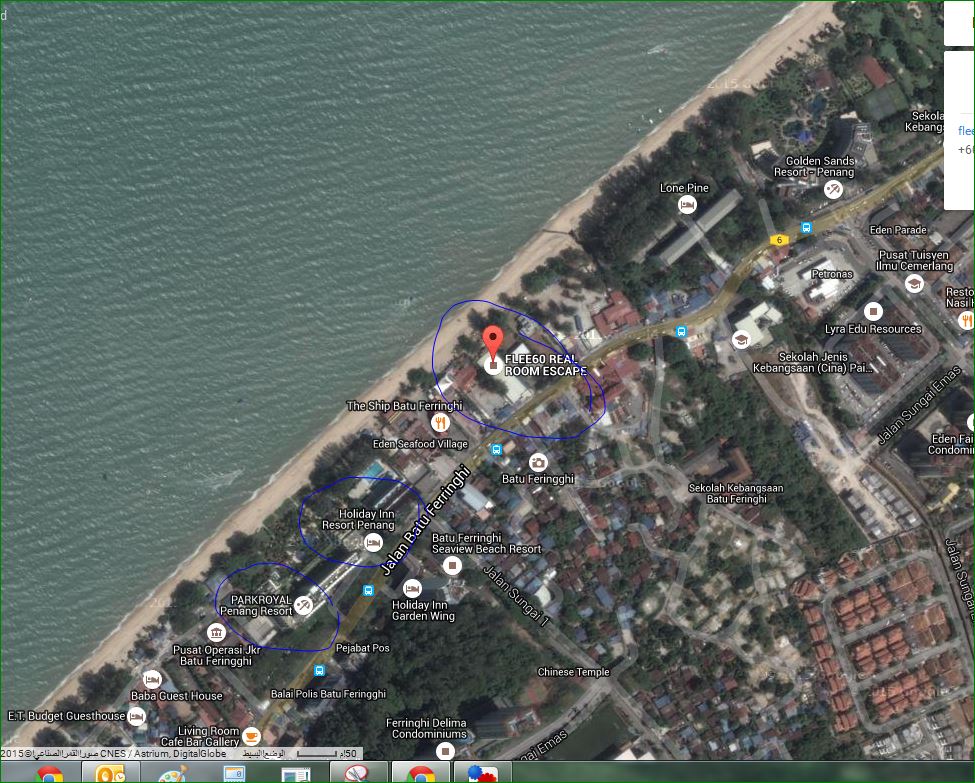Select the PARKROYAL Penang Resort marker icon
Viewport: 975px width, 783px height.
tap(303, 604)
